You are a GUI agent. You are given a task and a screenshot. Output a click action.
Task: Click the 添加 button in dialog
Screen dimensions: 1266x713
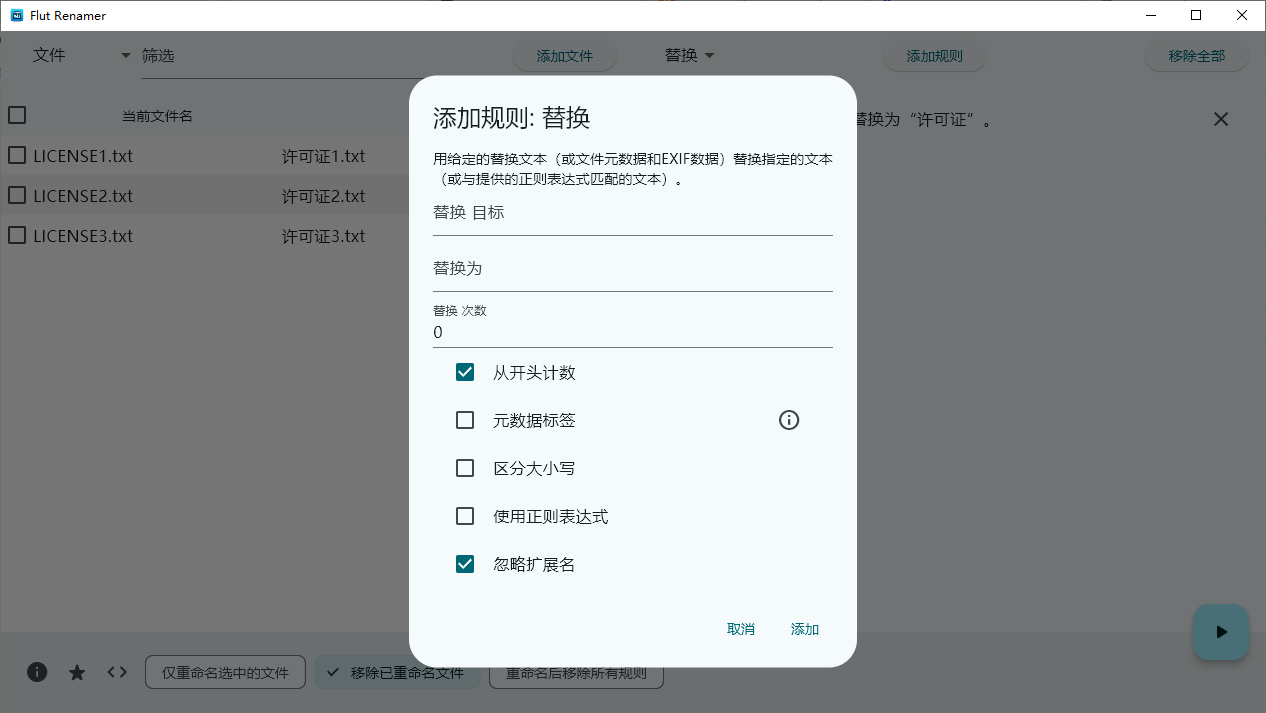805,629
